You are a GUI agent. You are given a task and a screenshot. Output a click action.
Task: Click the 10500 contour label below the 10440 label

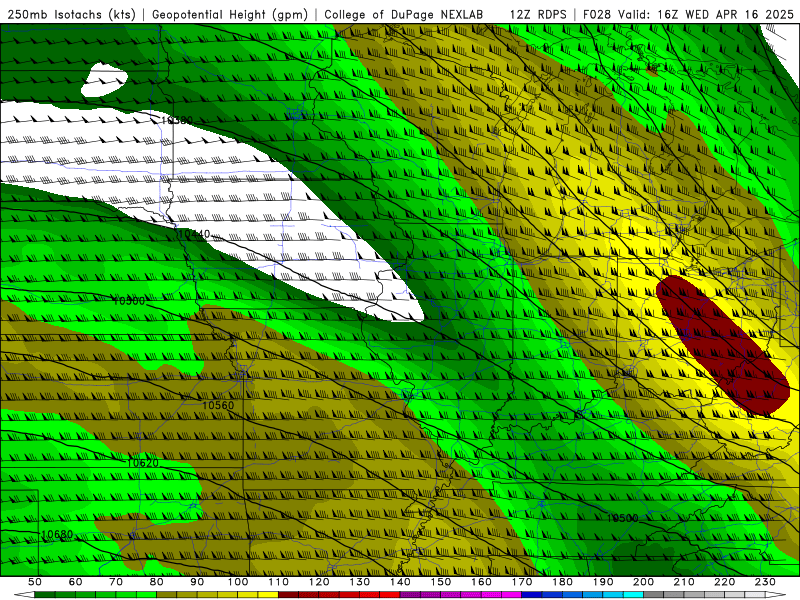129,301
